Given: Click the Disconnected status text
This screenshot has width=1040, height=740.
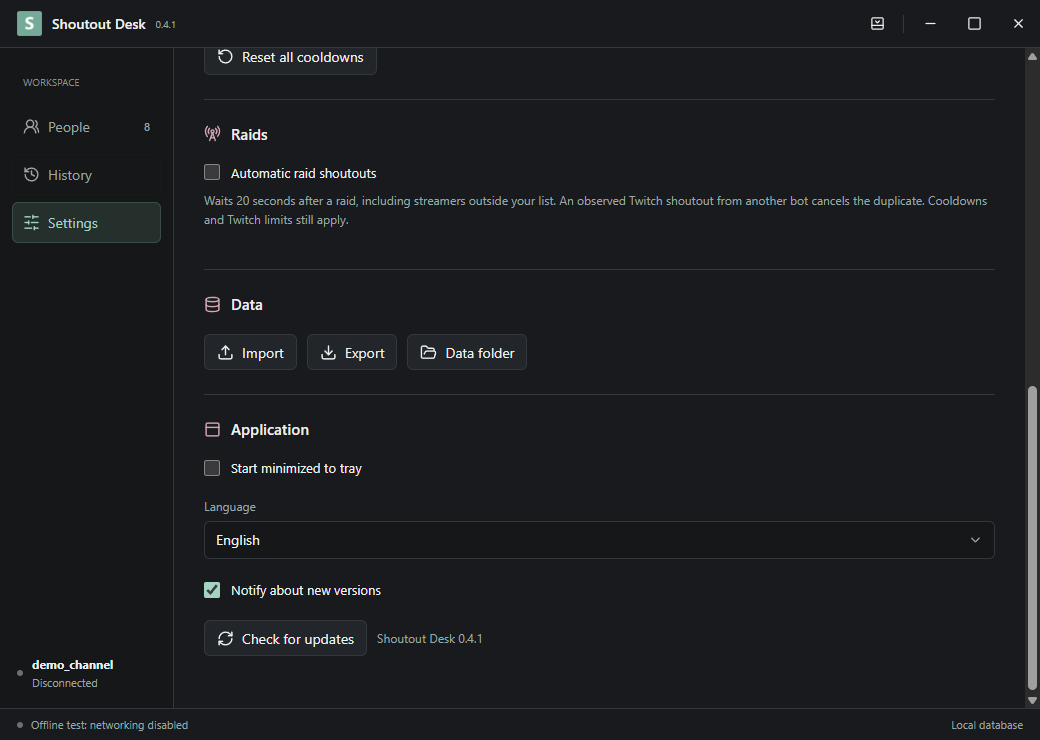Looking at the screenshot, I should (64, 683).
